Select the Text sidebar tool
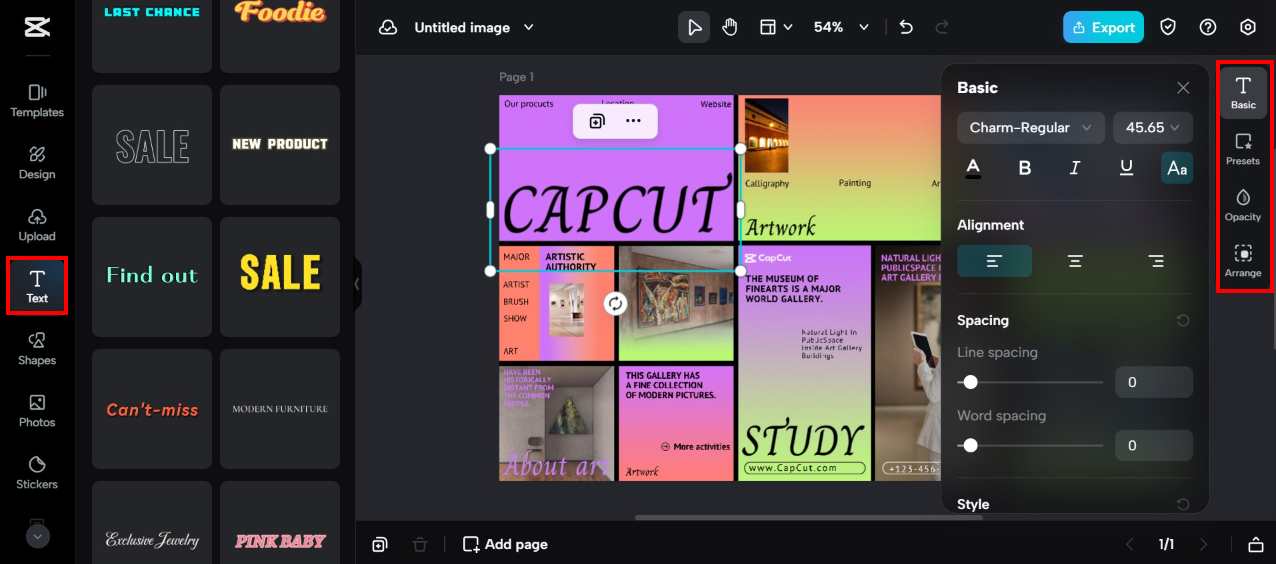 pos(37,286)
